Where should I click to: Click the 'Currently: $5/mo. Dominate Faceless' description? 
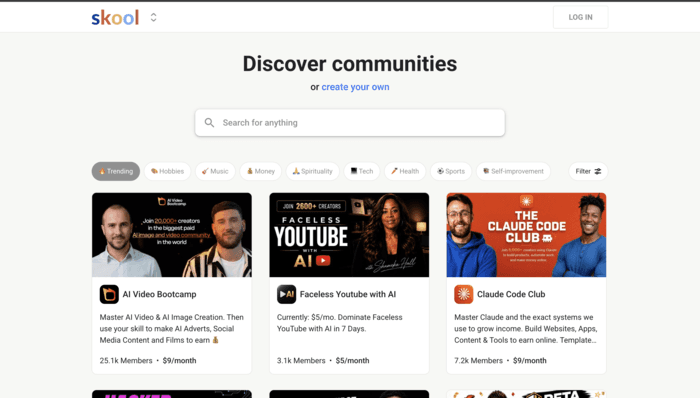(340, 323)
